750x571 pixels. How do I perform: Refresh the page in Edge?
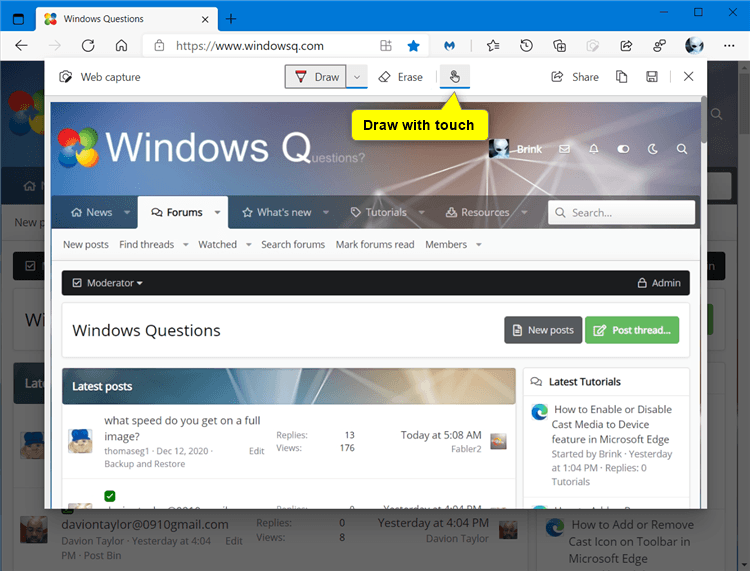tap(88, 46)
